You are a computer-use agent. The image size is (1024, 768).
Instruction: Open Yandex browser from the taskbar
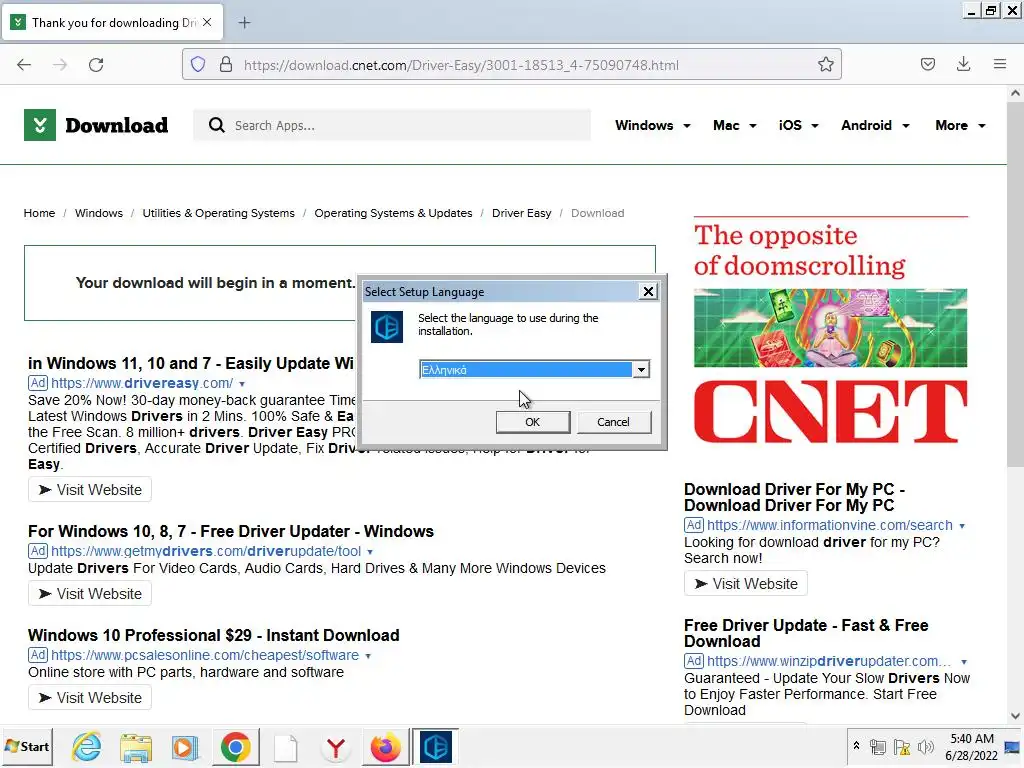[x=336, y=746]
